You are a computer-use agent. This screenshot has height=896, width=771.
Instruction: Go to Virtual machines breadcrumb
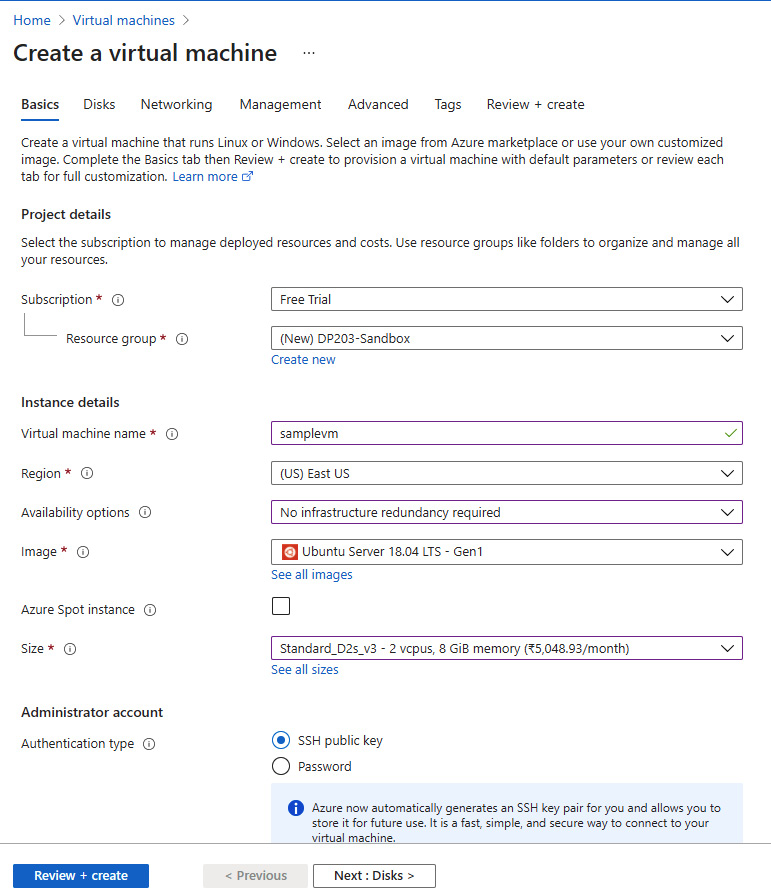123,21
